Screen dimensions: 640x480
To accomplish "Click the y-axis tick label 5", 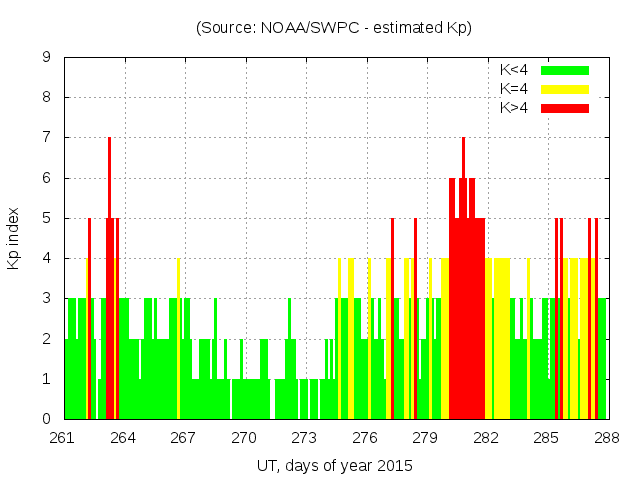I will 47,218.
